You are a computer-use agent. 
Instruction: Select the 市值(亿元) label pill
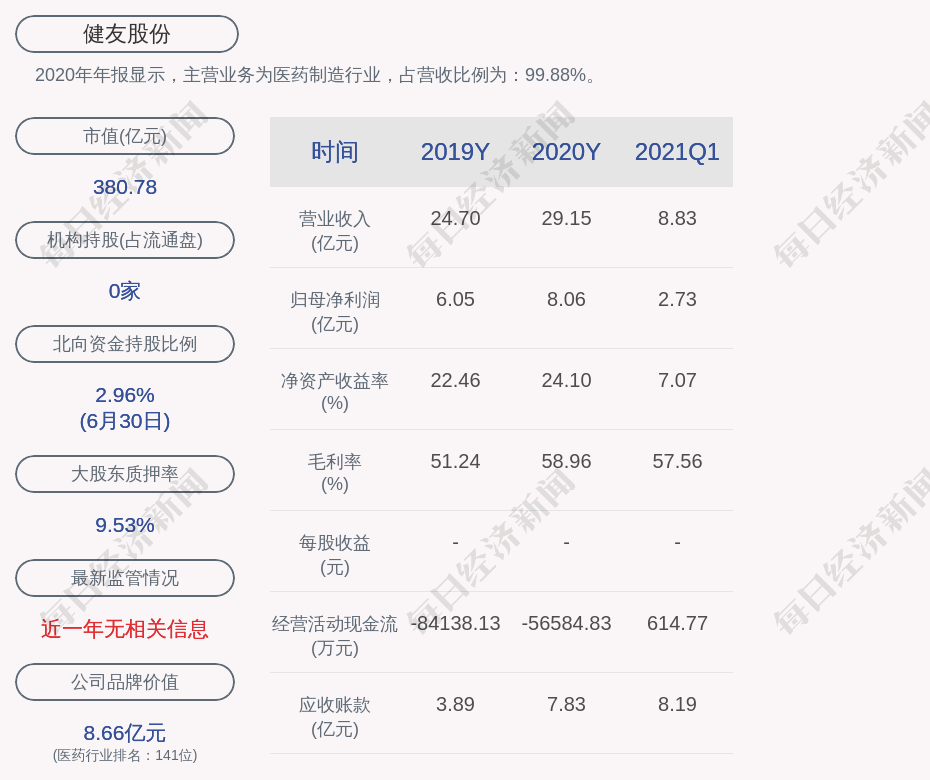click(x=125, y=136)
